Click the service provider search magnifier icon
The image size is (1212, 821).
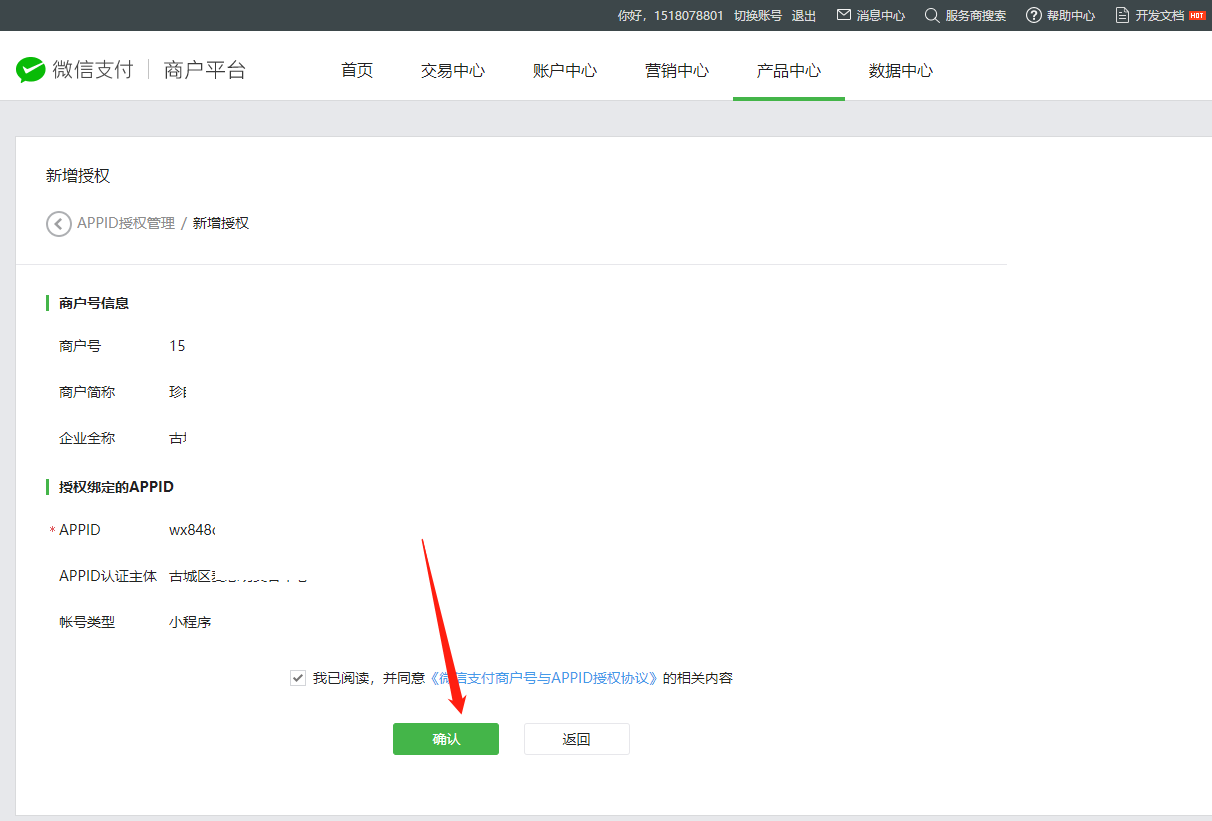click(932, 15)
